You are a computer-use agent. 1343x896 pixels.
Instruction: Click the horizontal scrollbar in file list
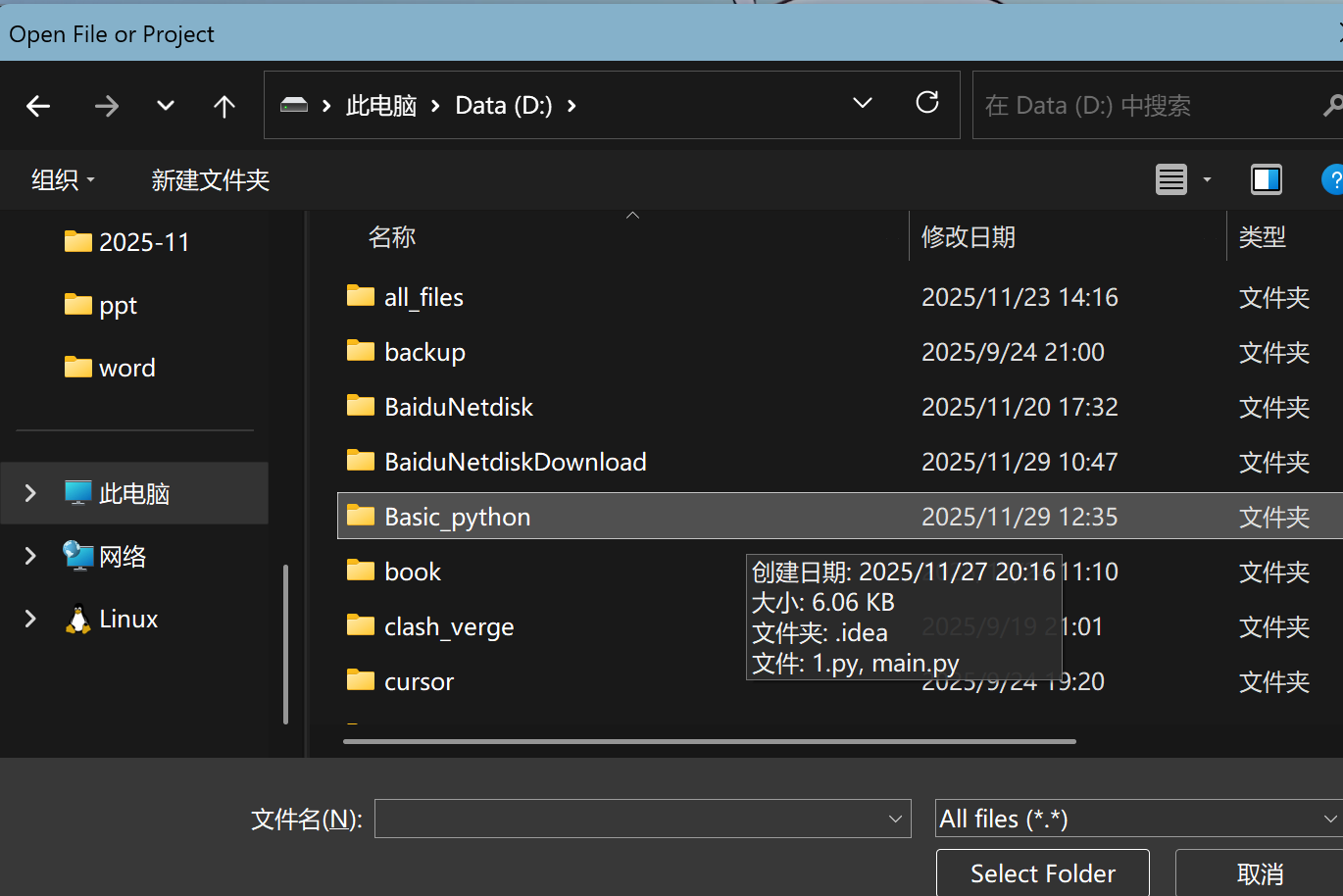[x=709, y=741]
